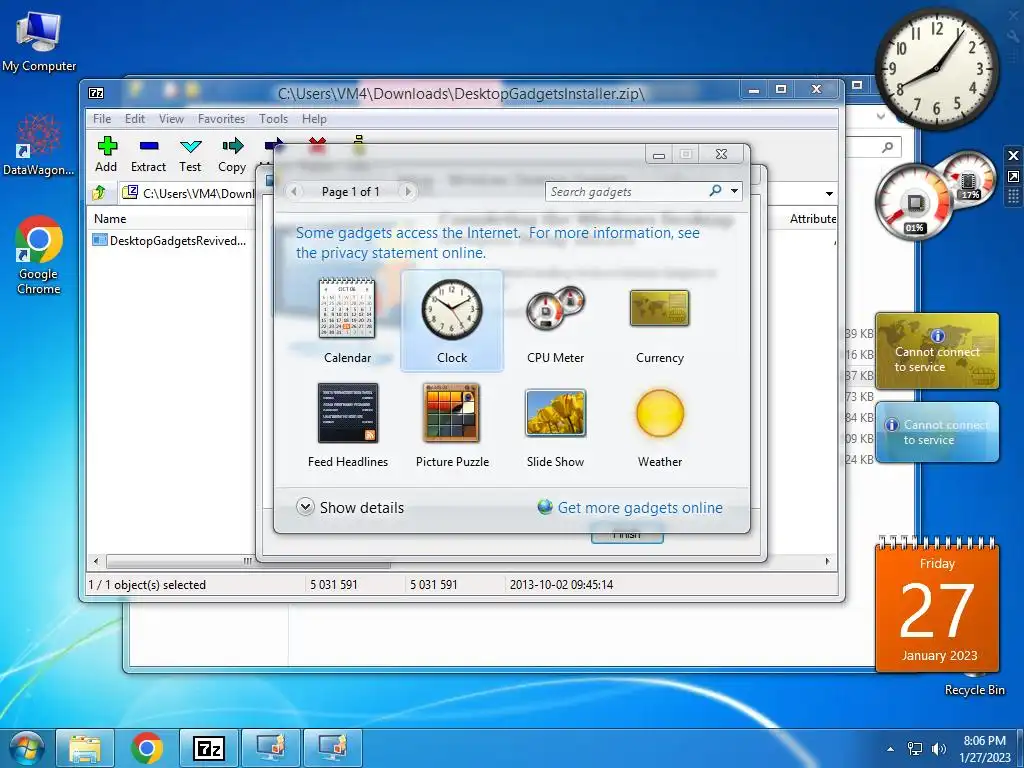Show hidden system tray icons
Viewport: 1024px width, 768px height.
coord(890,748)
